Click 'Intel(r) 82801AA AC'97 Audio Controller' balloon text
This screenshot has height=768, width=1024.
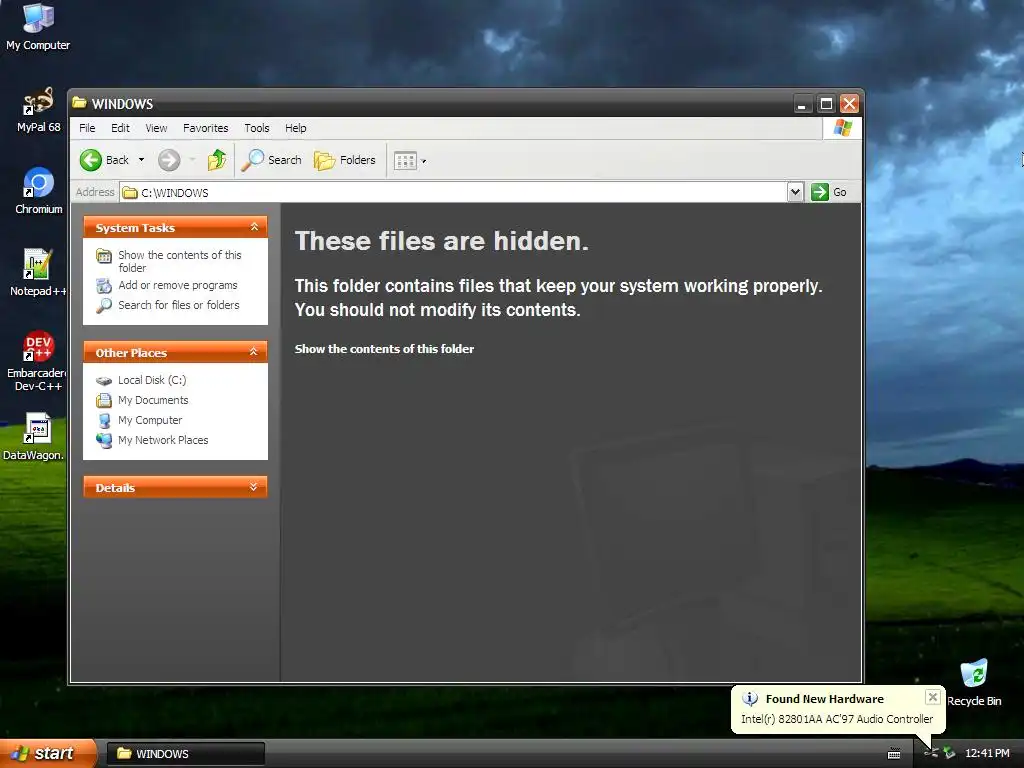(x=837, y=719)
